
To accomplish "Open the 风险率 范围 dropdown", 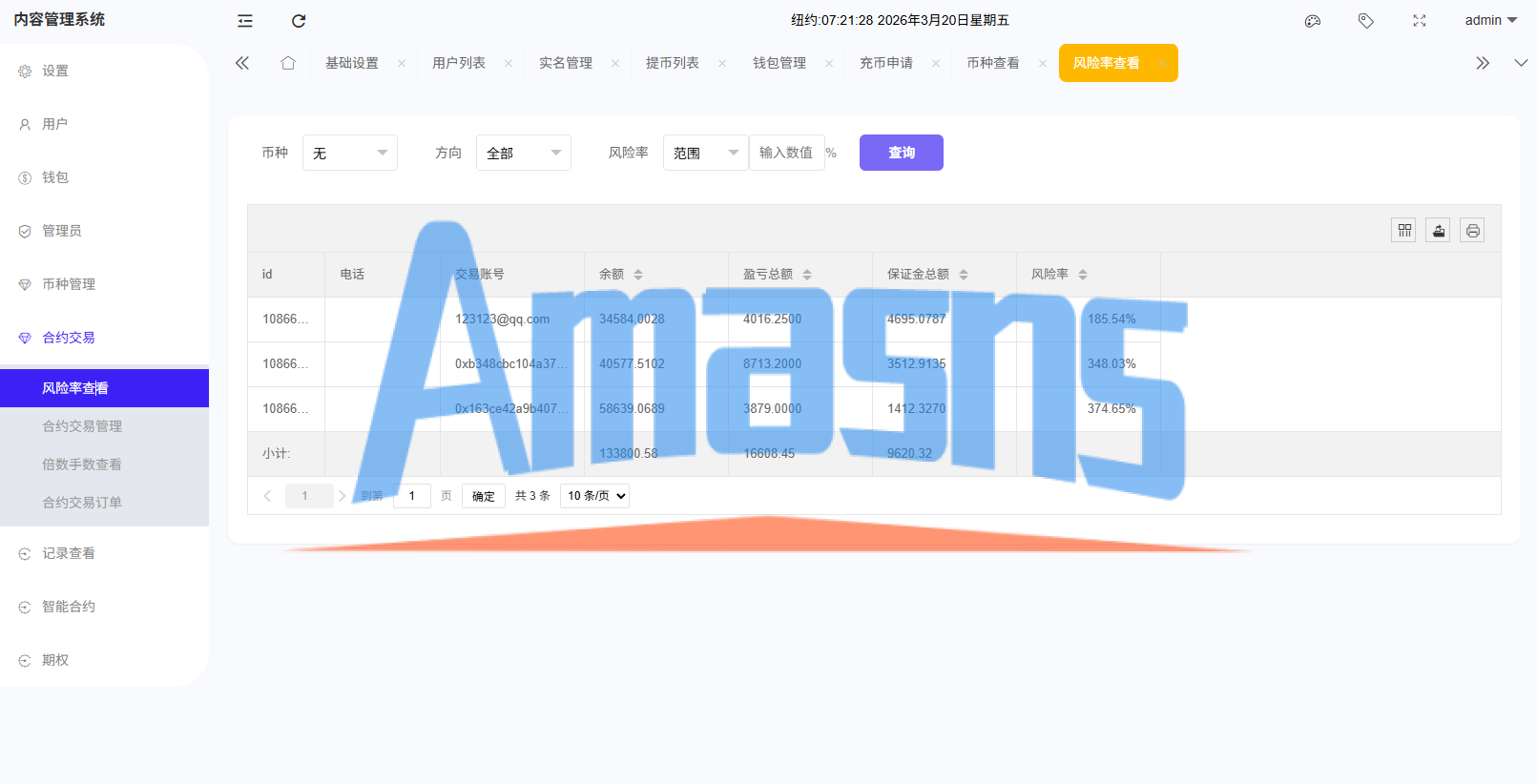I will [x=706, y=153].
